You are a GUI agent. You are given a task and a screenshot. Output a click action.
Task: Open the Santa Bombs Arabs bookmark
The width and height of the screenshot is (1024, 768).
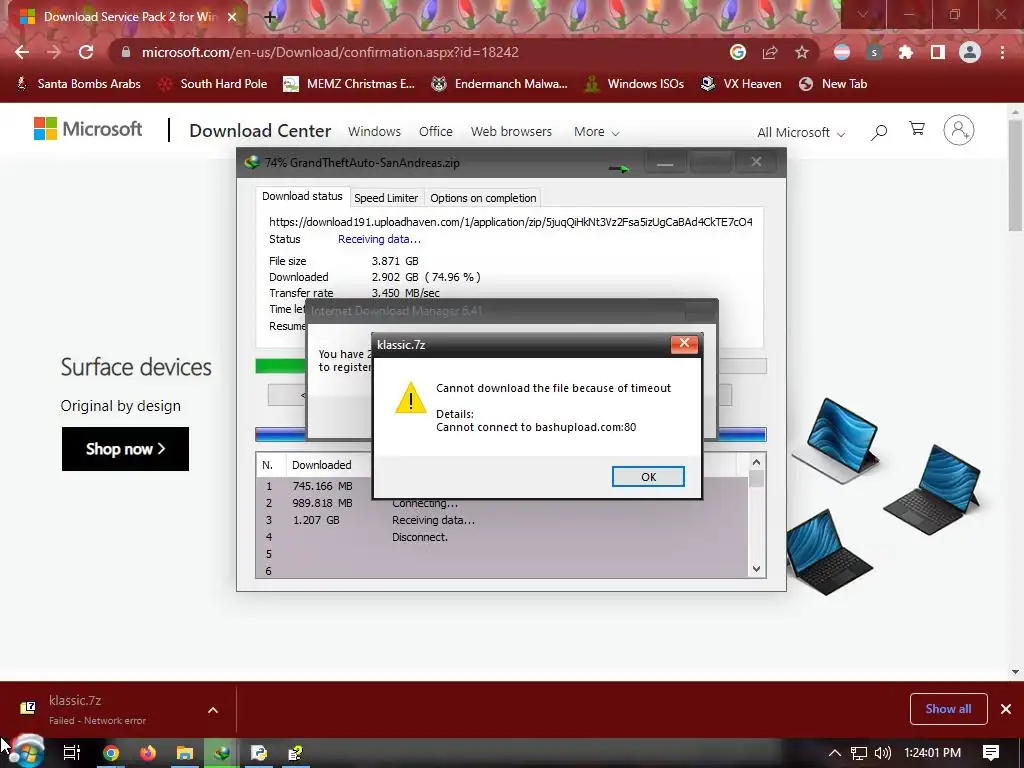pyautogui.click(x=78, y=84)
